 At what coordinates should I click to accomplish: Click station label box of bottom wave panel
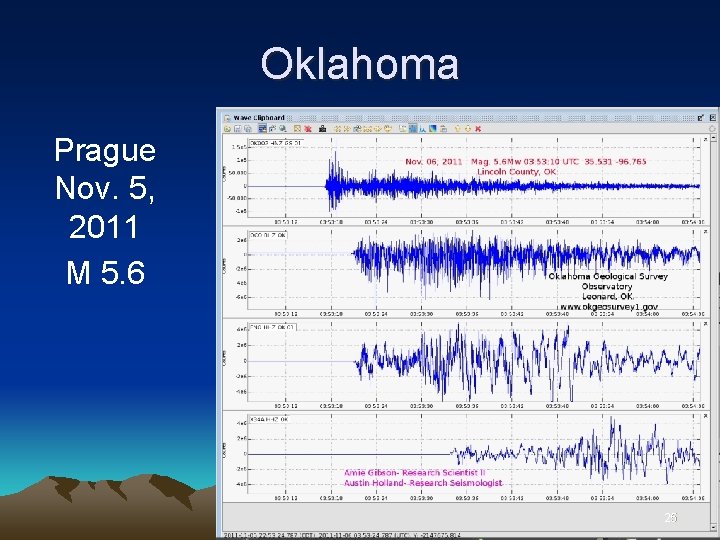269,419
